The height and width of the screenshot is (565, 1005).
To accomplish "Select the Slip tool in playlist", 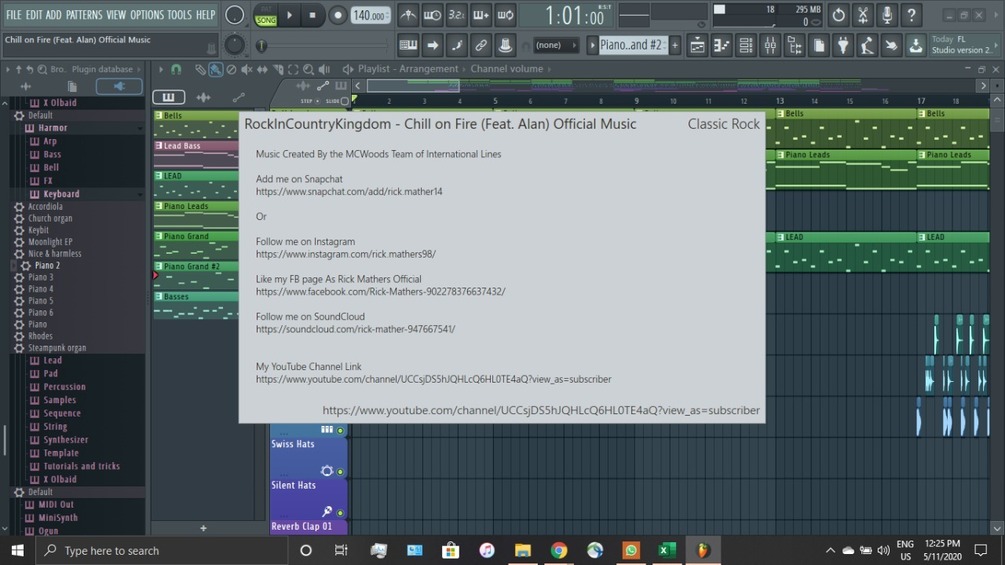I will click(262, 69).
